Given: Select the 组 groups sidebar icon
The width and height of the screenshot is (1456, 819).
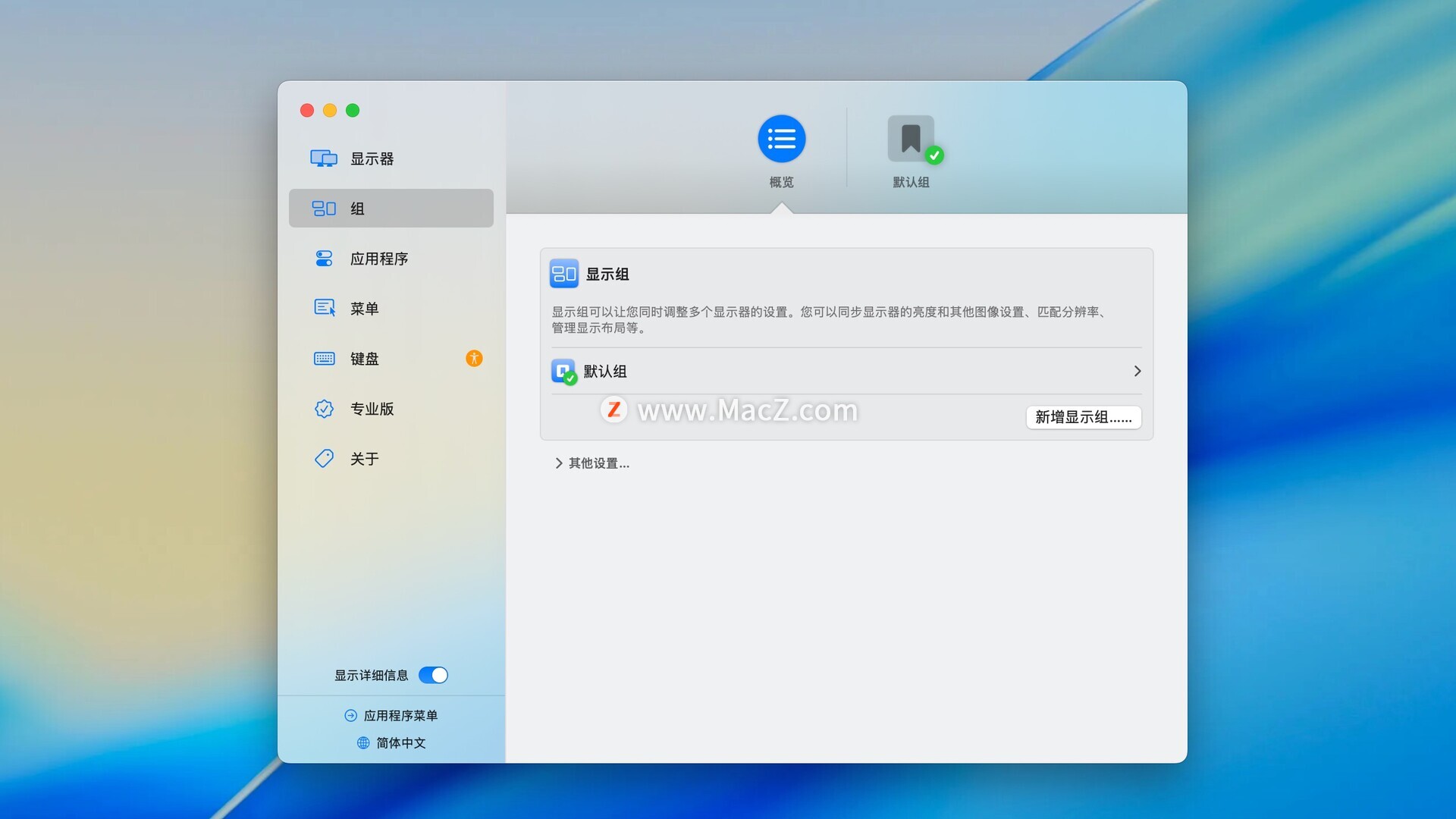Looking at the screenshot, I should 324,209.
